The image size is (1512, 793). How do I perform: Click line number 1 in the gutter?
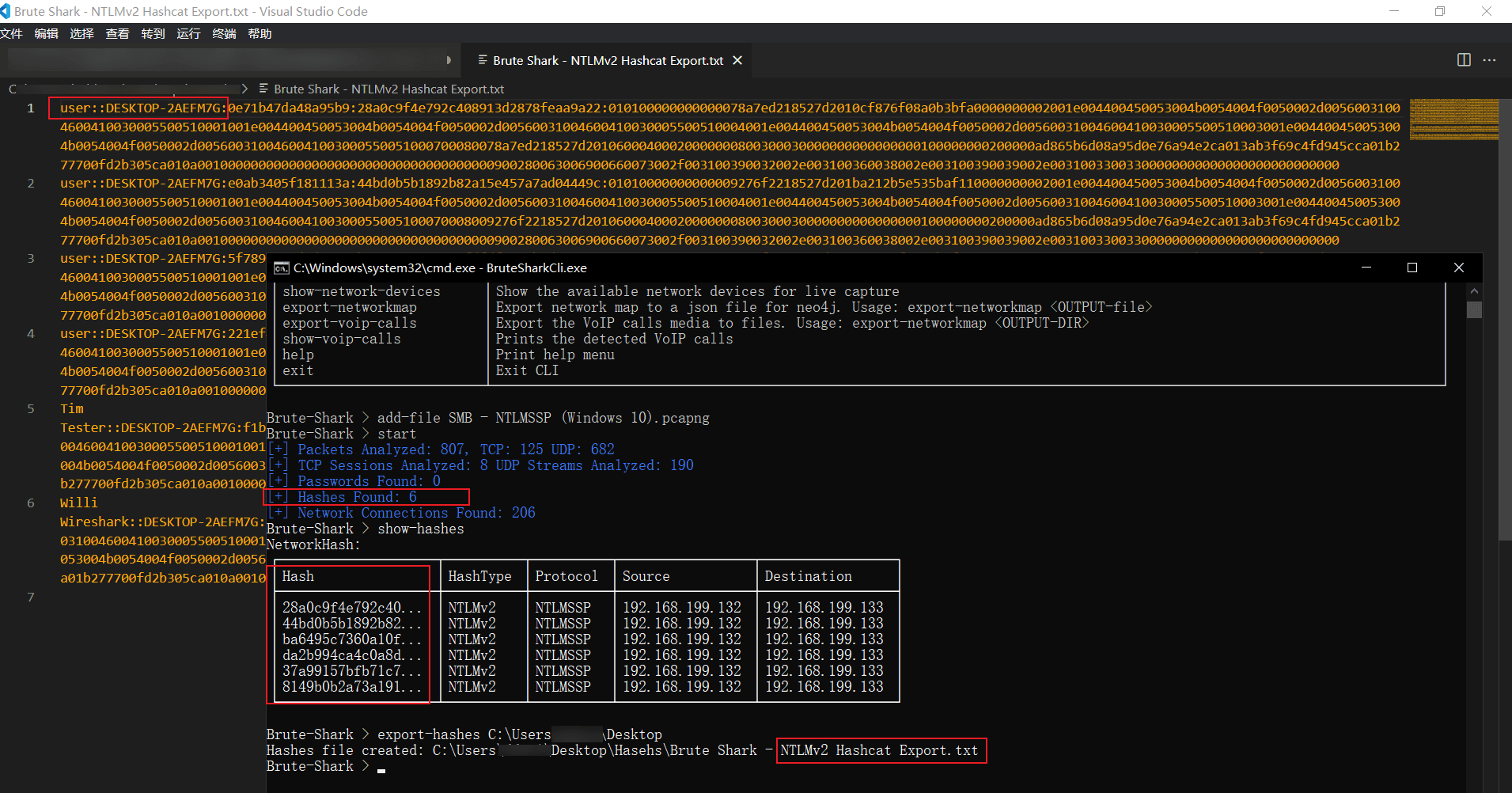coord(31,108)
